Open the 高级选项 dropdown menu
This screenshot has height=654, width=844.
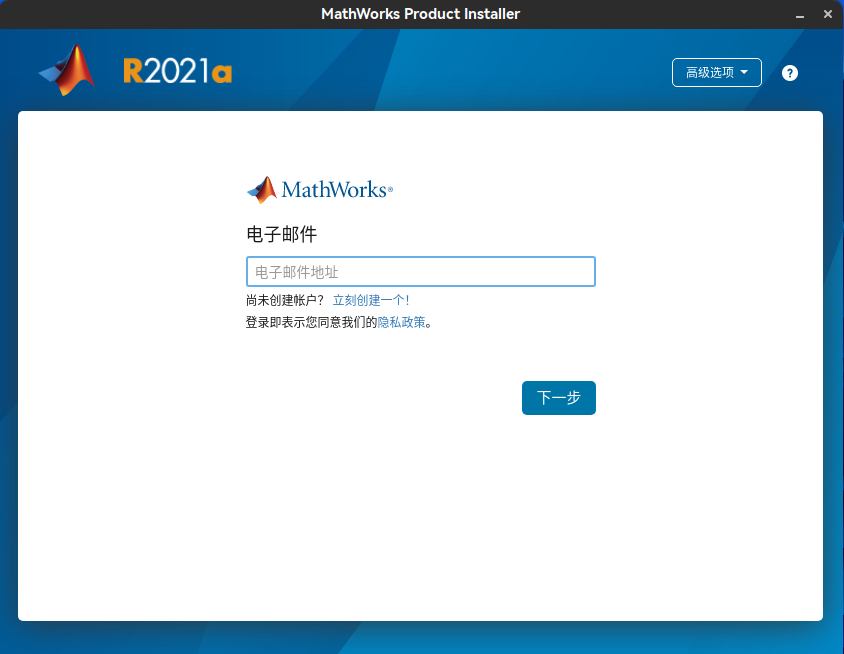(x=716, y=72)
